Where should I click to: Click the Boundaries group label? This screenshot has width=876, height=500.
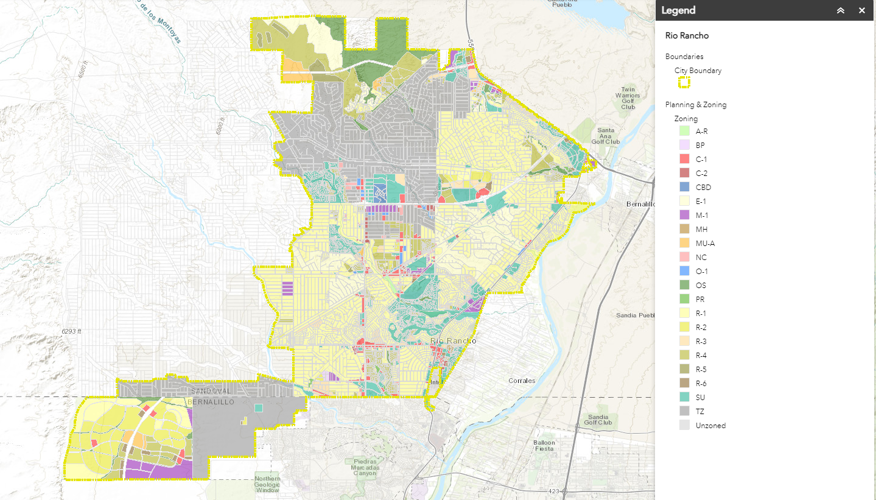tap(684, 57)
